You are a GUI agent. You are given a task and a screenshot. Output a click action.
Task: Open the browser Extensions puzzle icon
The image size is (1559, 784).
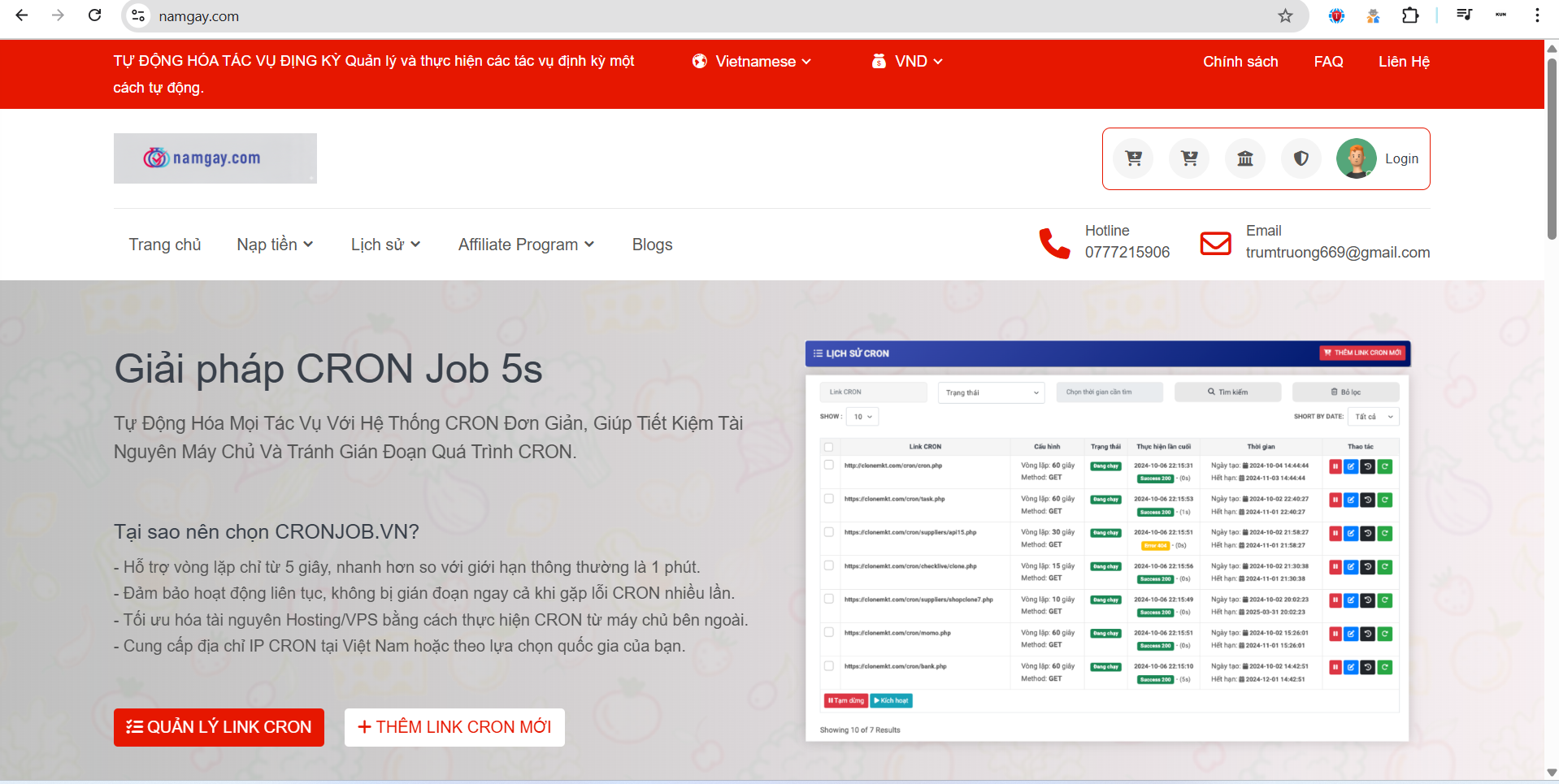pyautogui.click(x=1410, y=15)
